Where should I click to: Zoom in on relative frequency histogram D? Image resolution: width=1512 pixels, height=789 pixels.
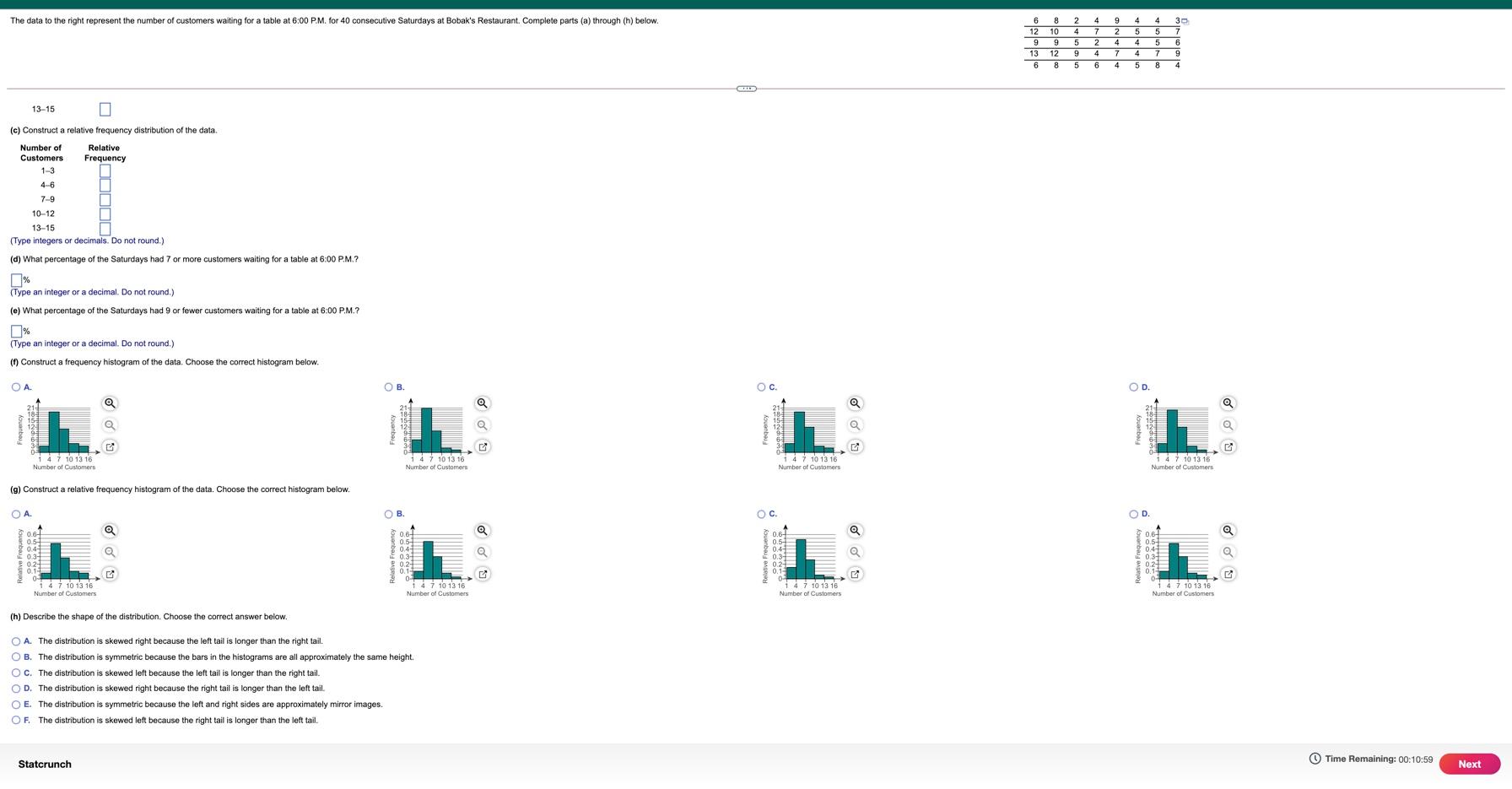(x=1228, y=531)
